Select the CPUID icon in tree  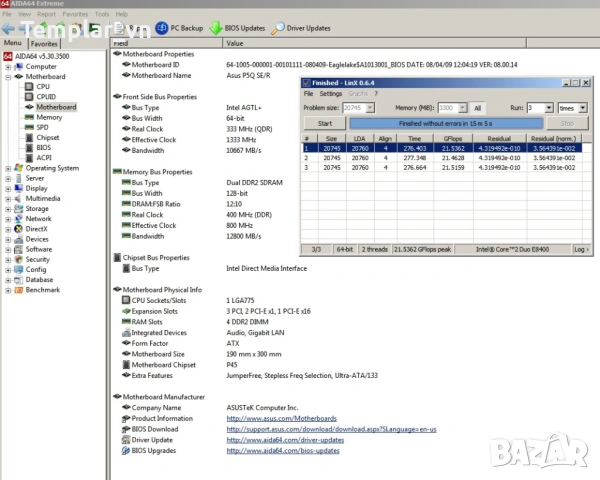tap(29, 96)
